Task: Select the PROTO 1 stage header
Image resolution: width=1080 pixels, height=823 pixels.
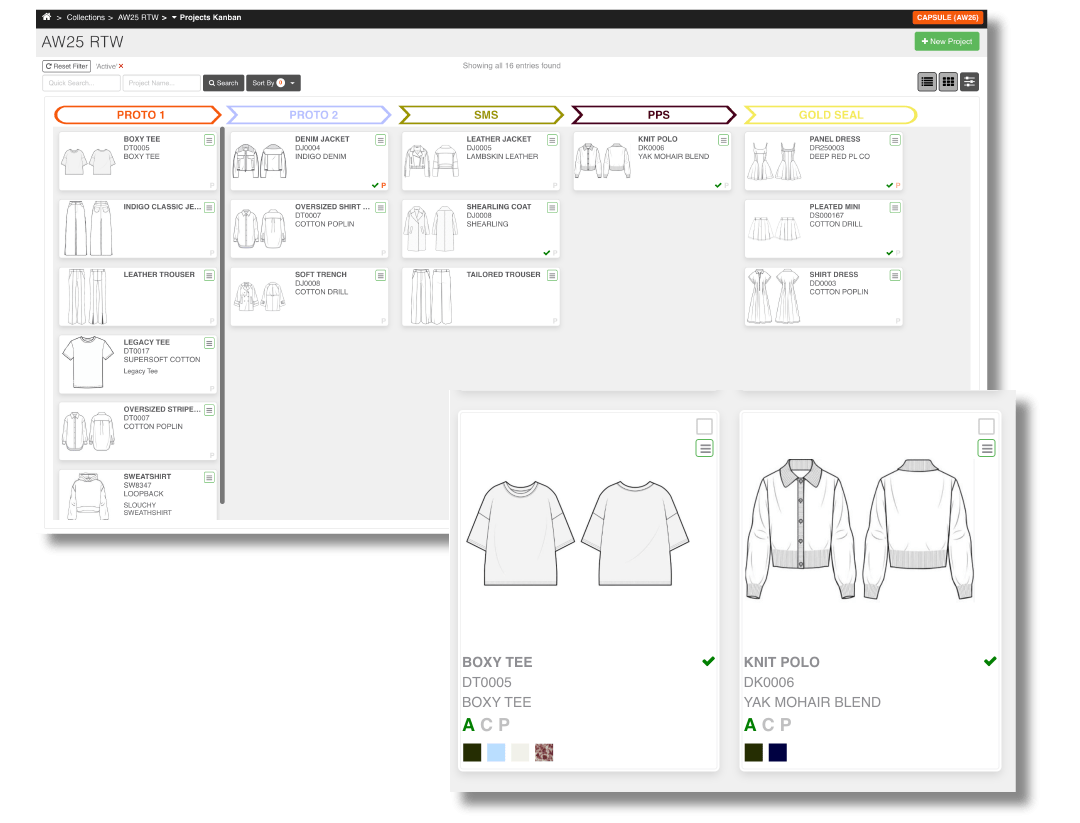Action: 138,115
